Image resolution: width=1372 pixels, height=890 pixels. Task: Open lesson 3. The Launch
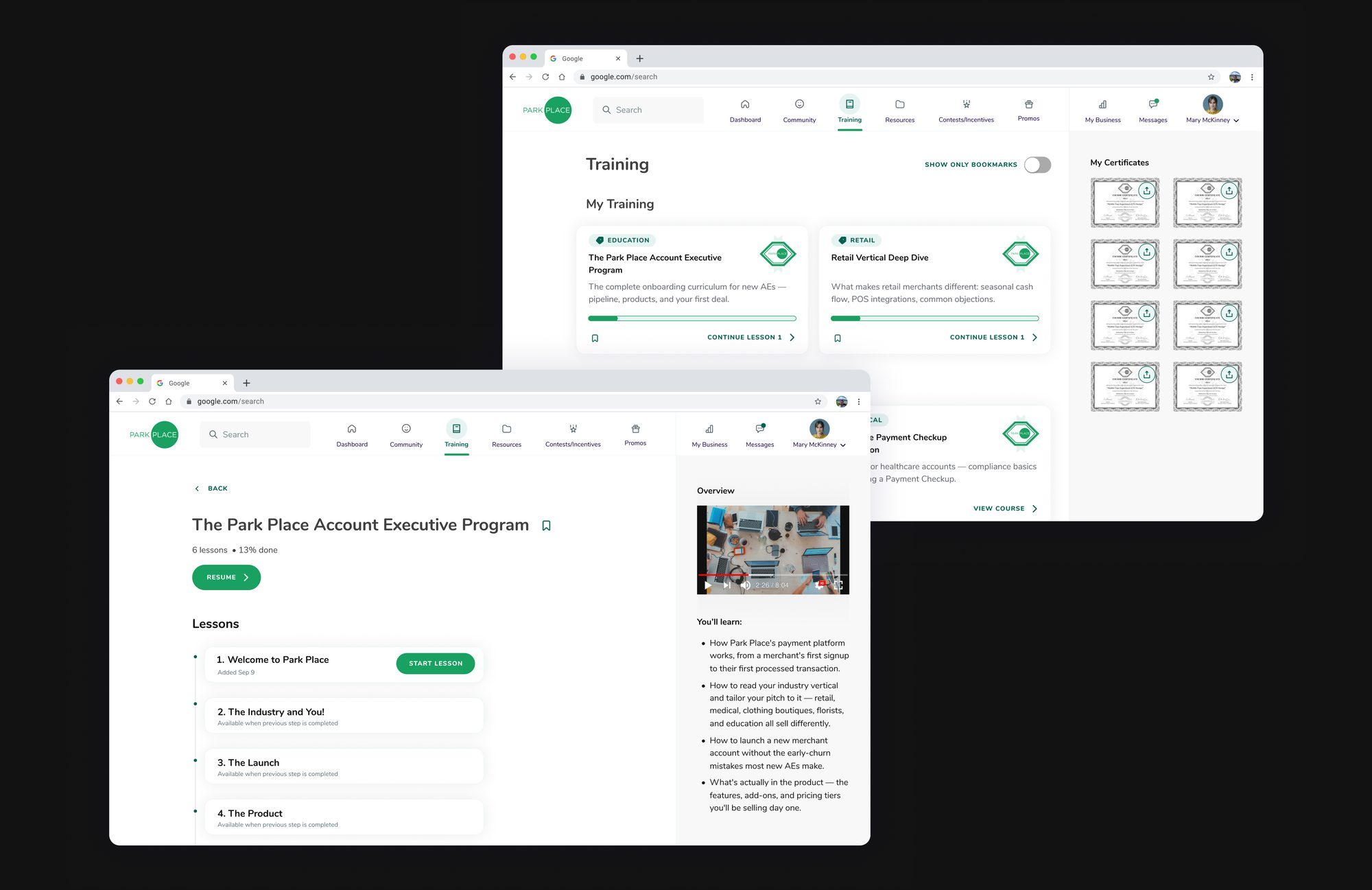(344, 766)
